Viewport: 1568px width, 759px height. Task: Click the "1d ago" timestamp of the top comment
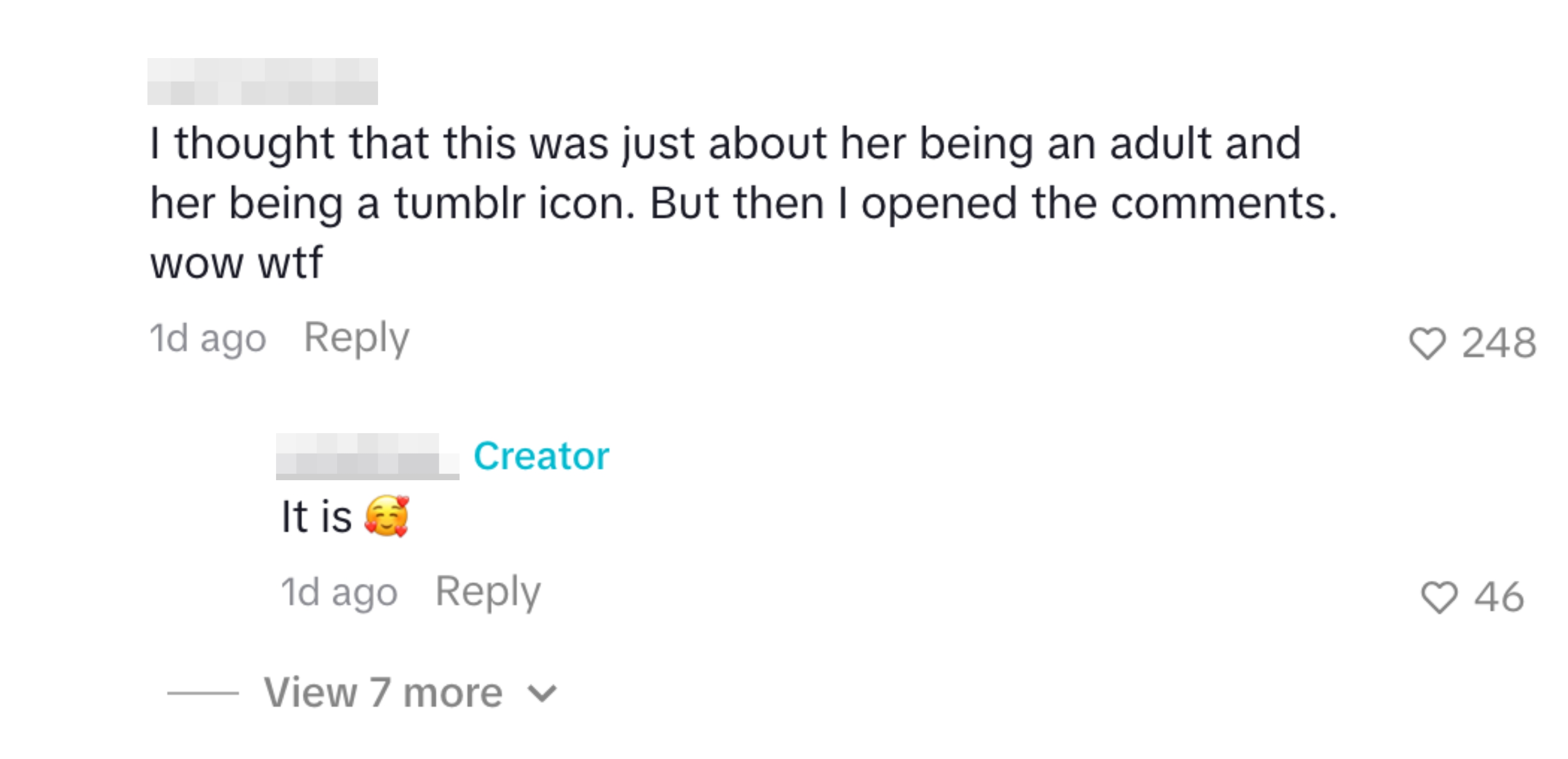[x=208, y=338]
